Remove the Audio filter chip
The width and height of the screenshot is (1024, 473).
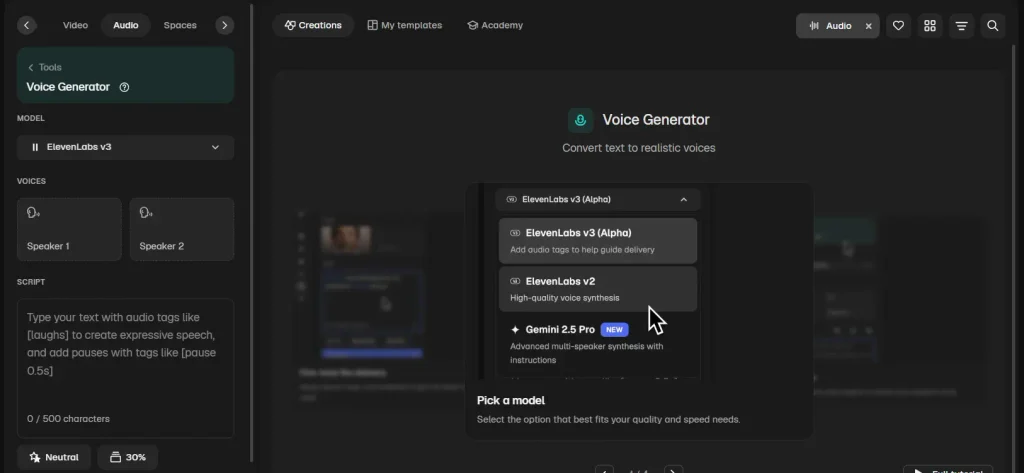pos(869,26)
